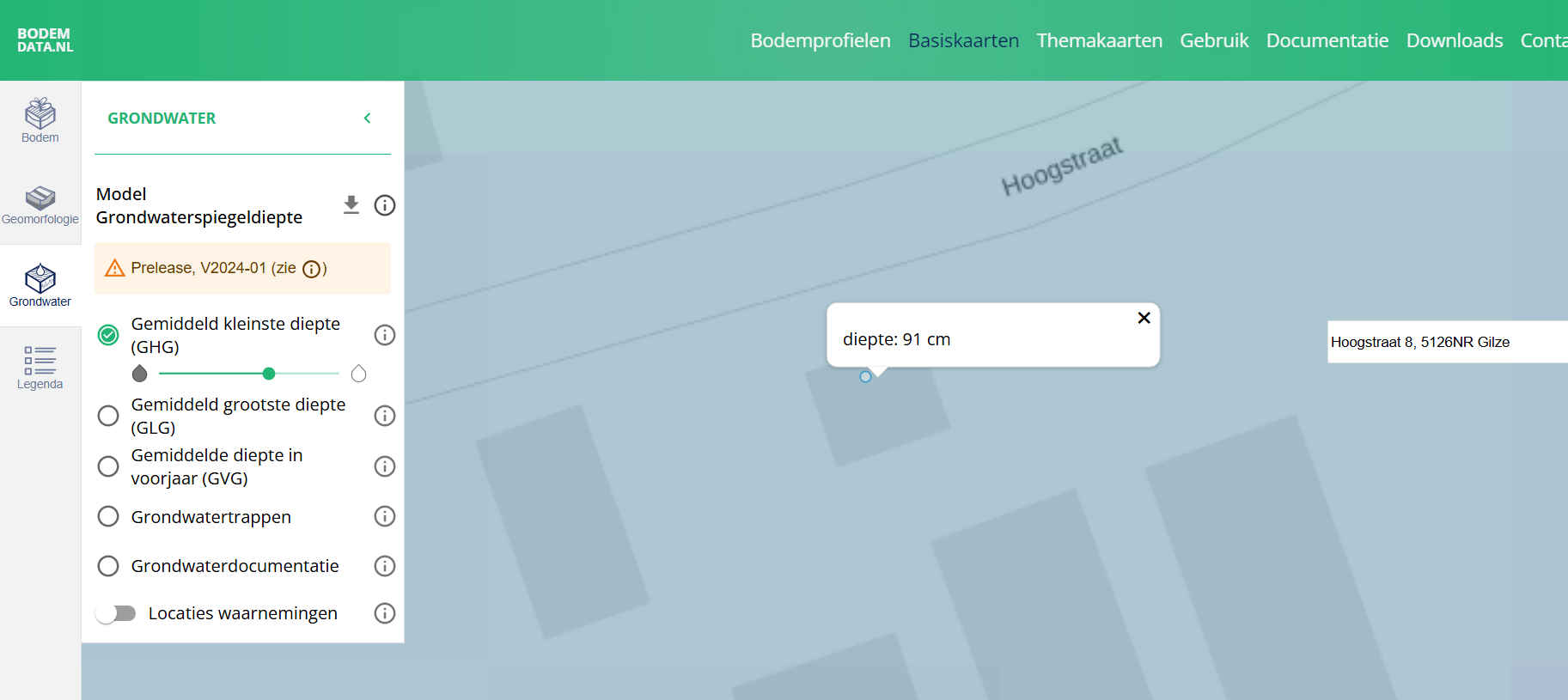This screenshot has width=1568, height=700.
Task: Select Gemiddelde diepte in voorjaar (GVG)
Action: [x=108, y=466]
